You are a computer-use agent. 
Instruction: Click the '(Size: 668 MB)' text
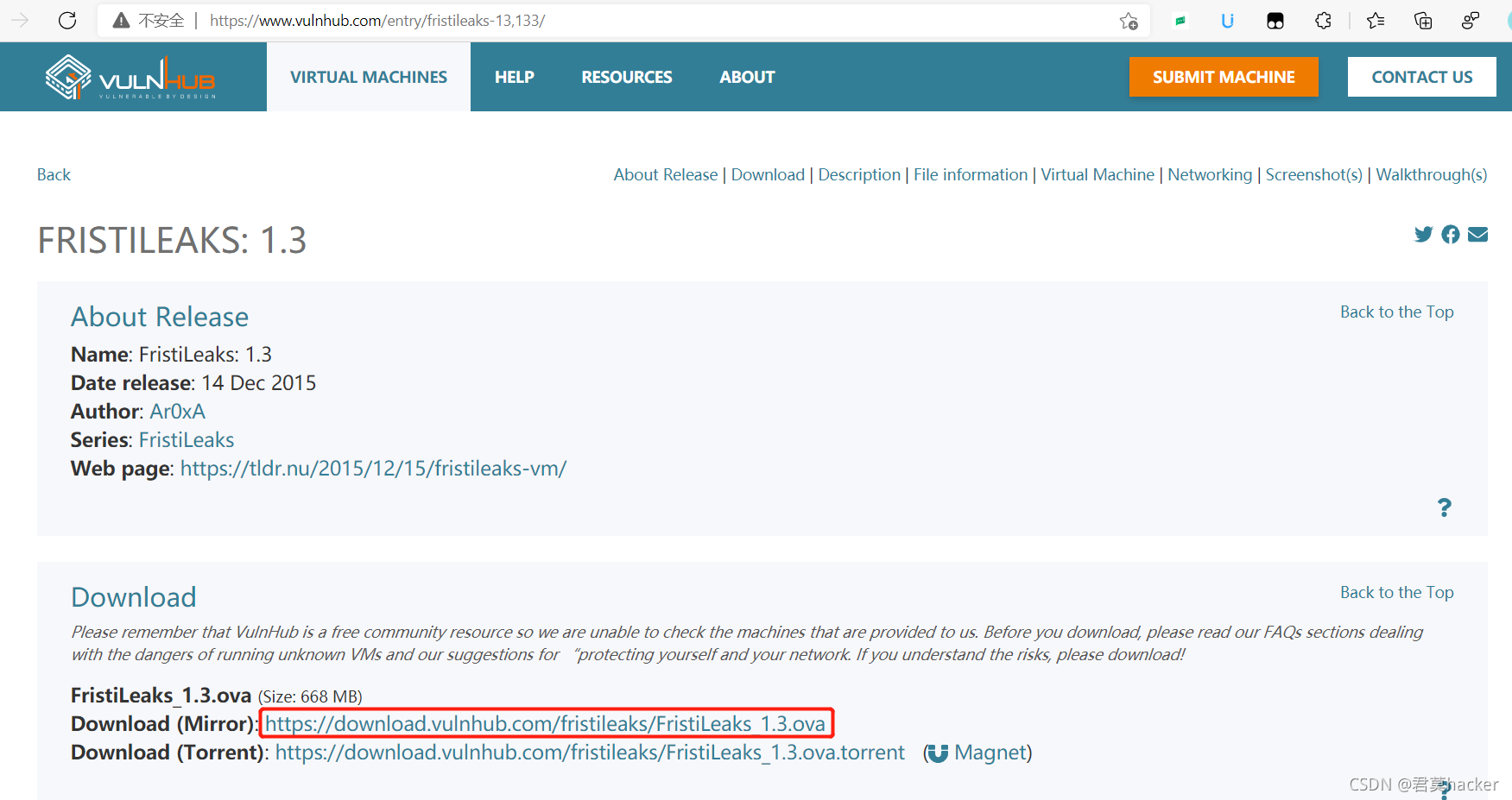(x=310, y=696)
